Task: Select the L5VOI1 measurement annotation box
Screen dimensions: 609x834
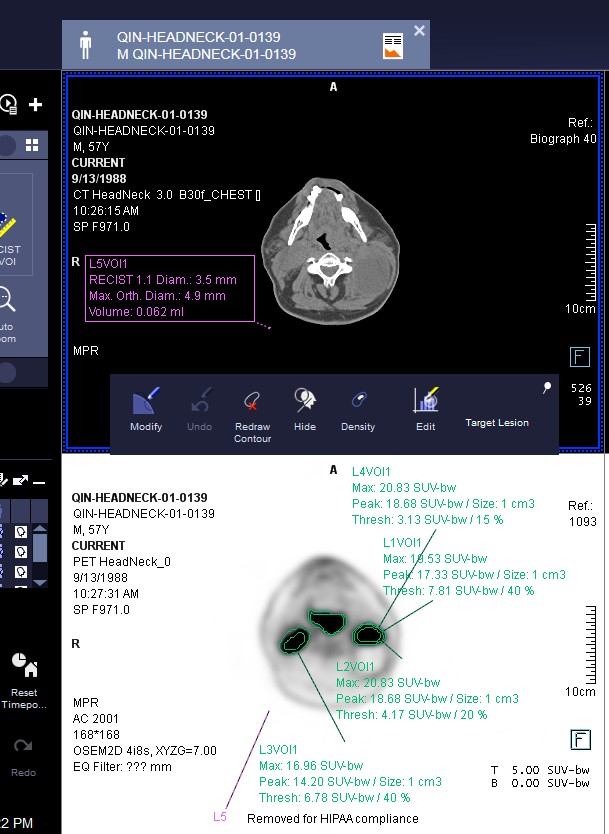Action: [170, 288]
